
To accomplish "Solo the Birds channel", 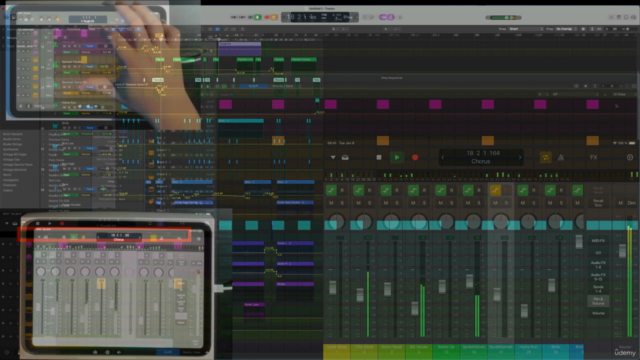I will (x=561, y=203).
